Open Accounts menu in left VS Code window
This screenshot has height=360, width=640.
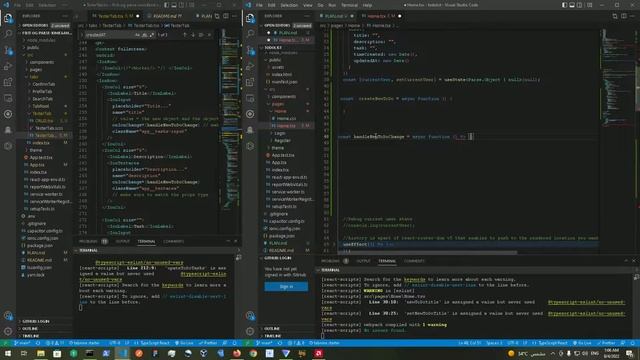8,315
